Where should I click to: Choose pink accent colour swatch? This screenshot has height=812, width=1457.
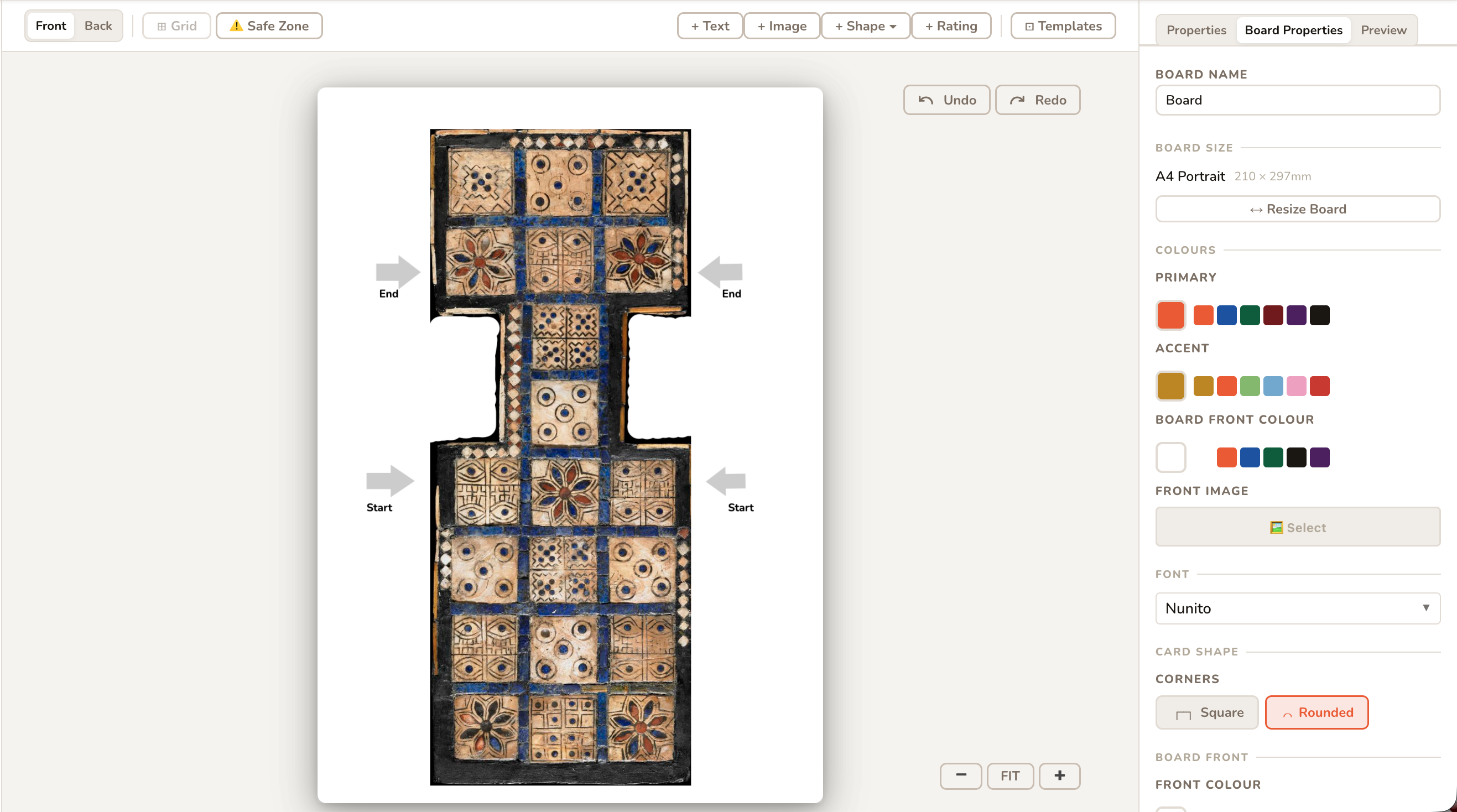[1296, 386]
